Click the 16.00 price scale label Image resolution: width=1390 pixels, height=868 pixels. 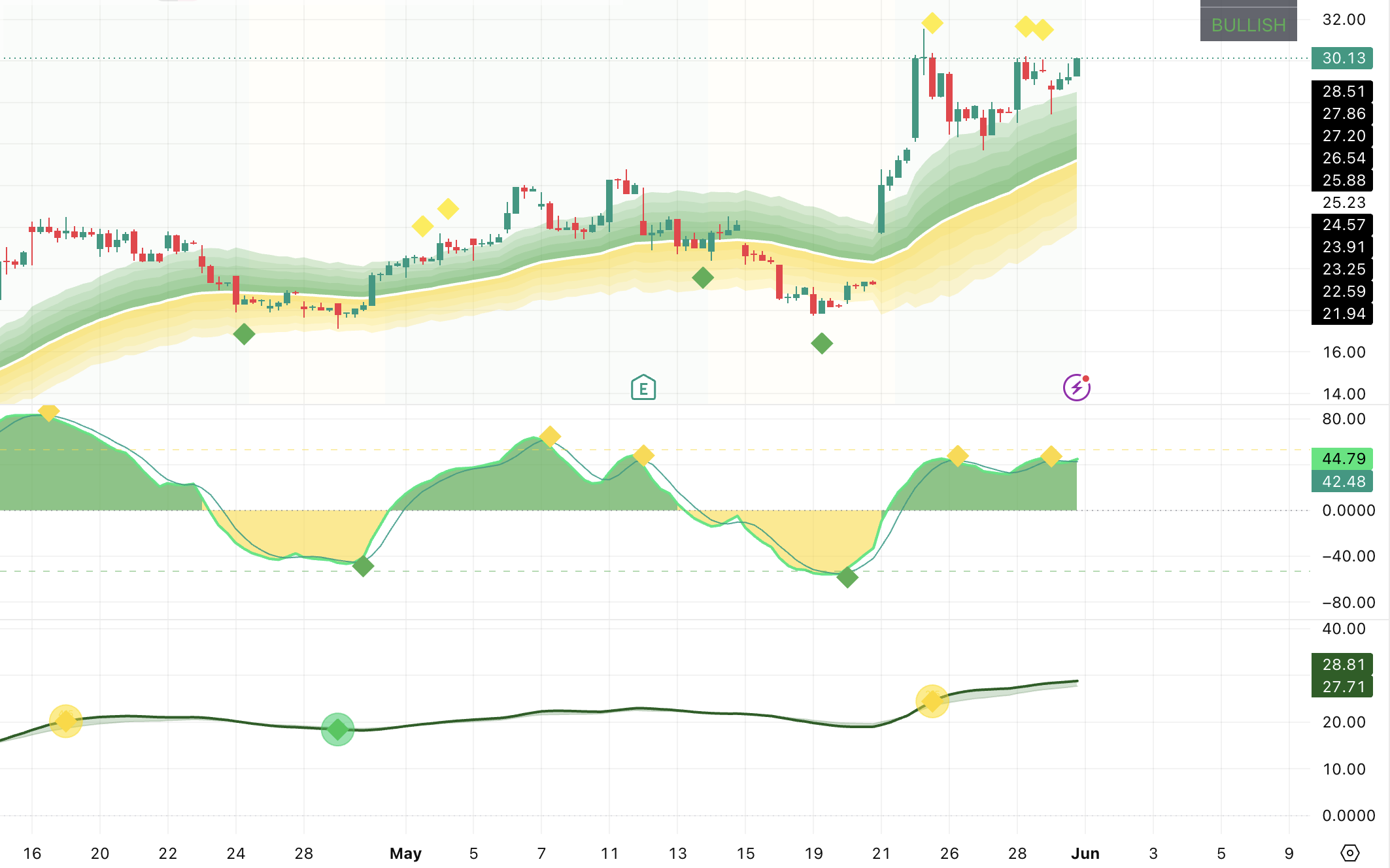coord(1344,352)
